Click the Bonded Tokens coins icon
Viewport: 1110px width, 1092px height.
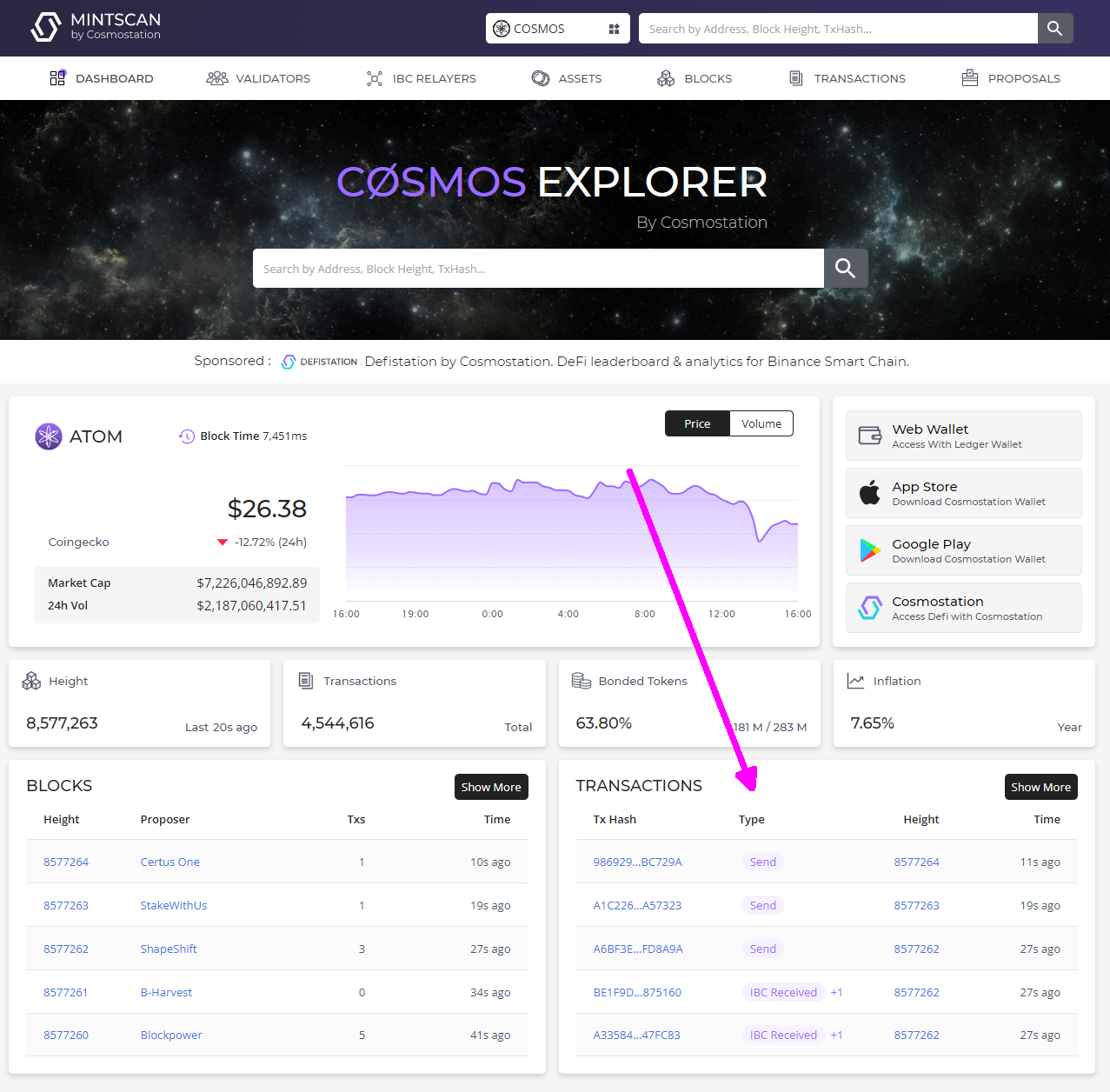(x=582, y=681)
